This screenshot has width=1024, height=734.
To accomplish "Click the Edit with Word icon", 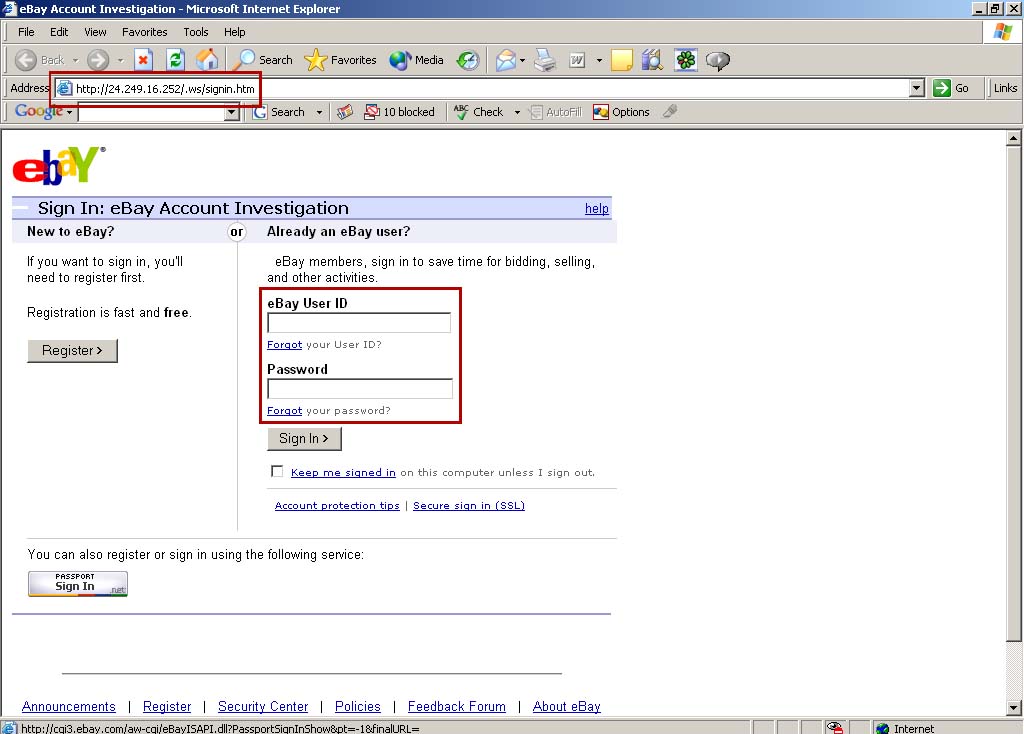I will pos(577,60).
